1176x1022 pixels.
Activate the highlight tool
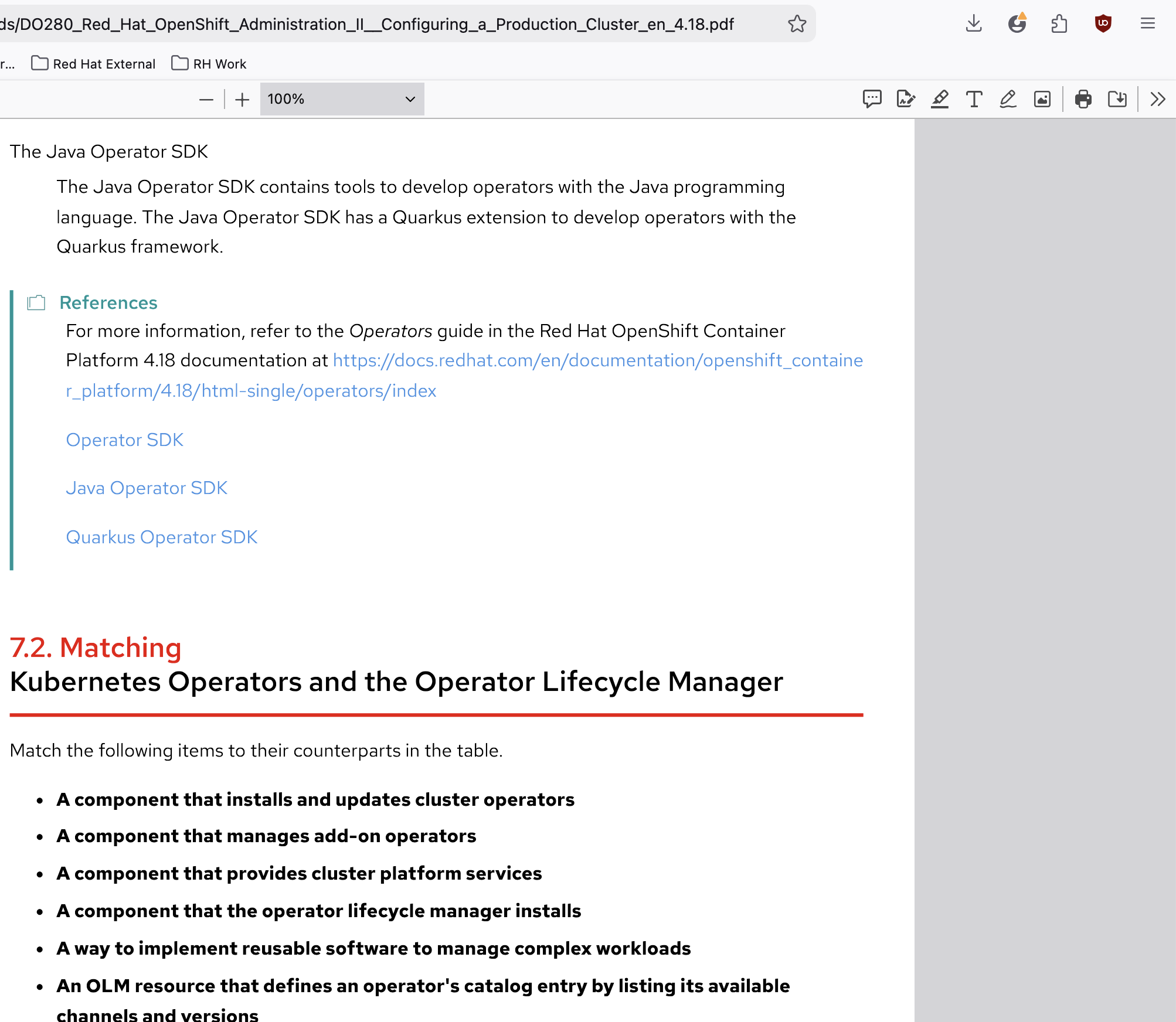coord(940,98)
